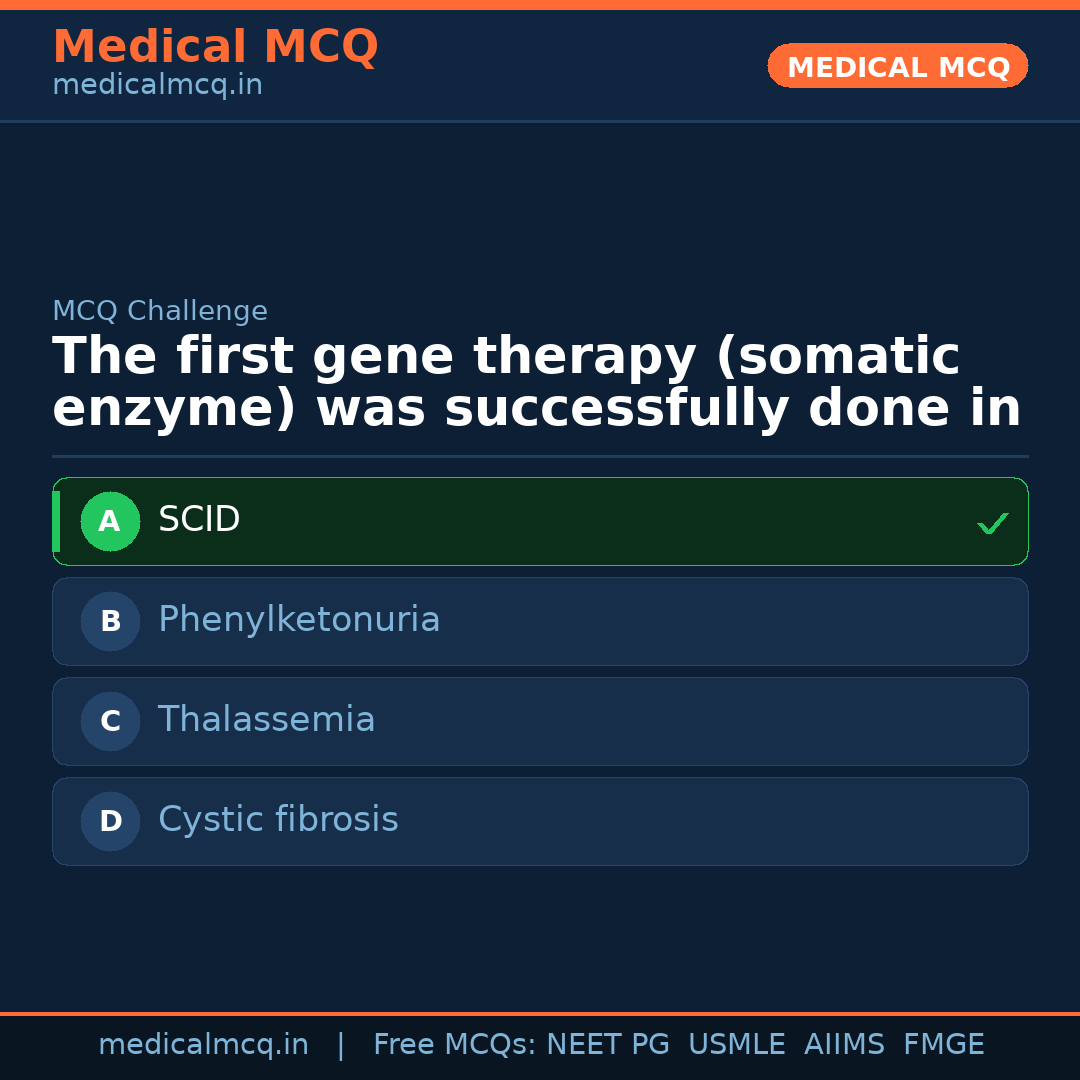
Task: Select the SCID answer text
Action: 199,520
